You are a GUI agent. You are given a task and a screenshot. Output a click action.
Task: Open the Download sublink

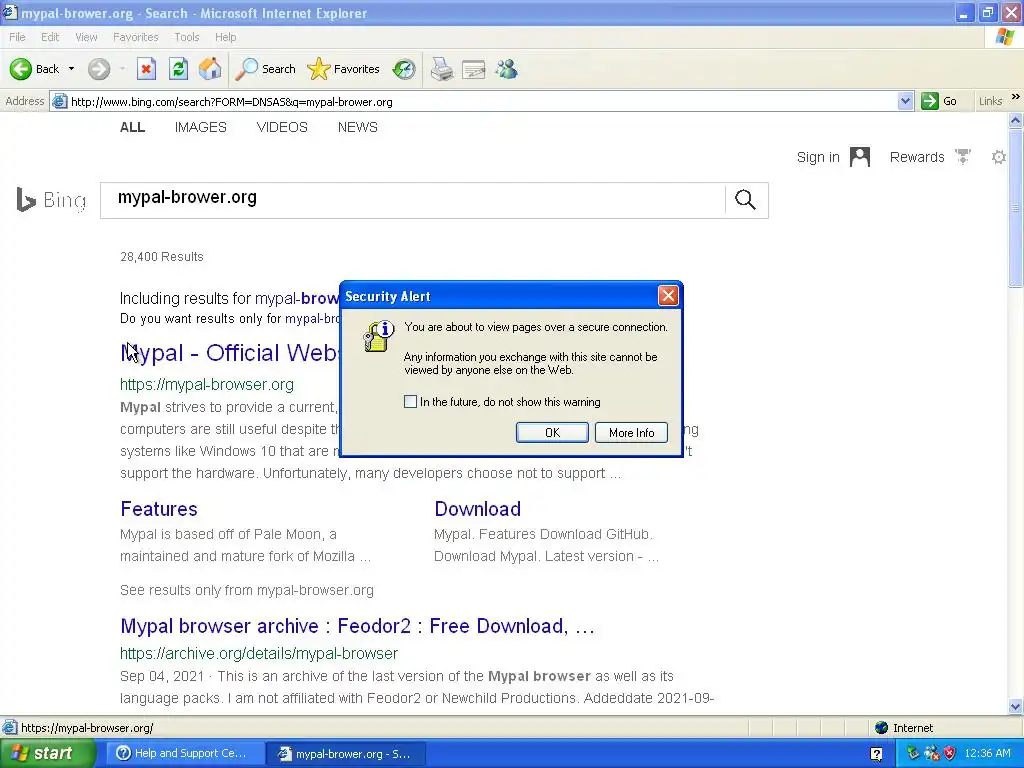pos(477,509)
